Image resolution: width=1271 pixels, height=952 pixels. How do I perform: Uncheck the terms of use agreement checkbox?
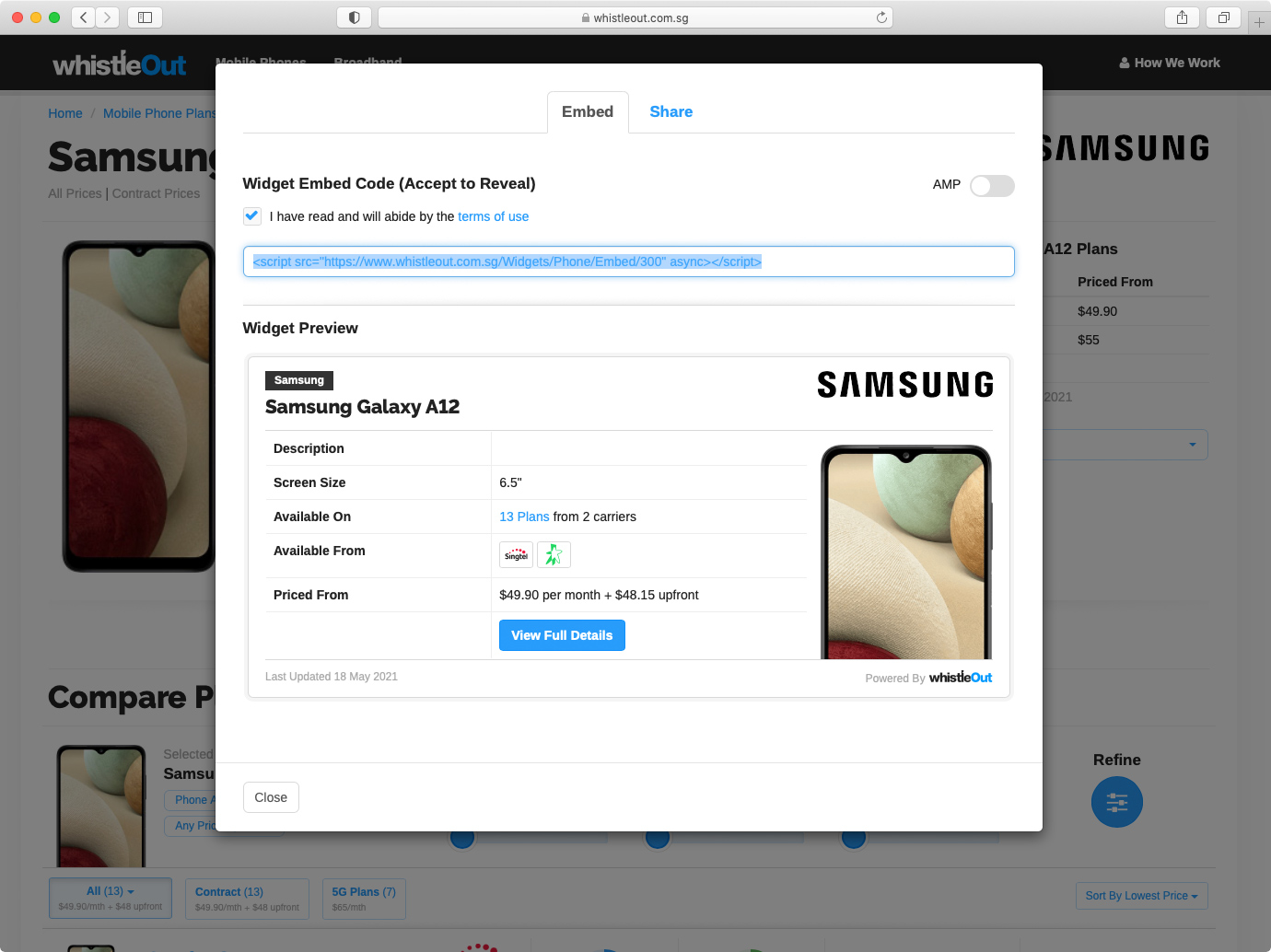click(x=252, y=216)
